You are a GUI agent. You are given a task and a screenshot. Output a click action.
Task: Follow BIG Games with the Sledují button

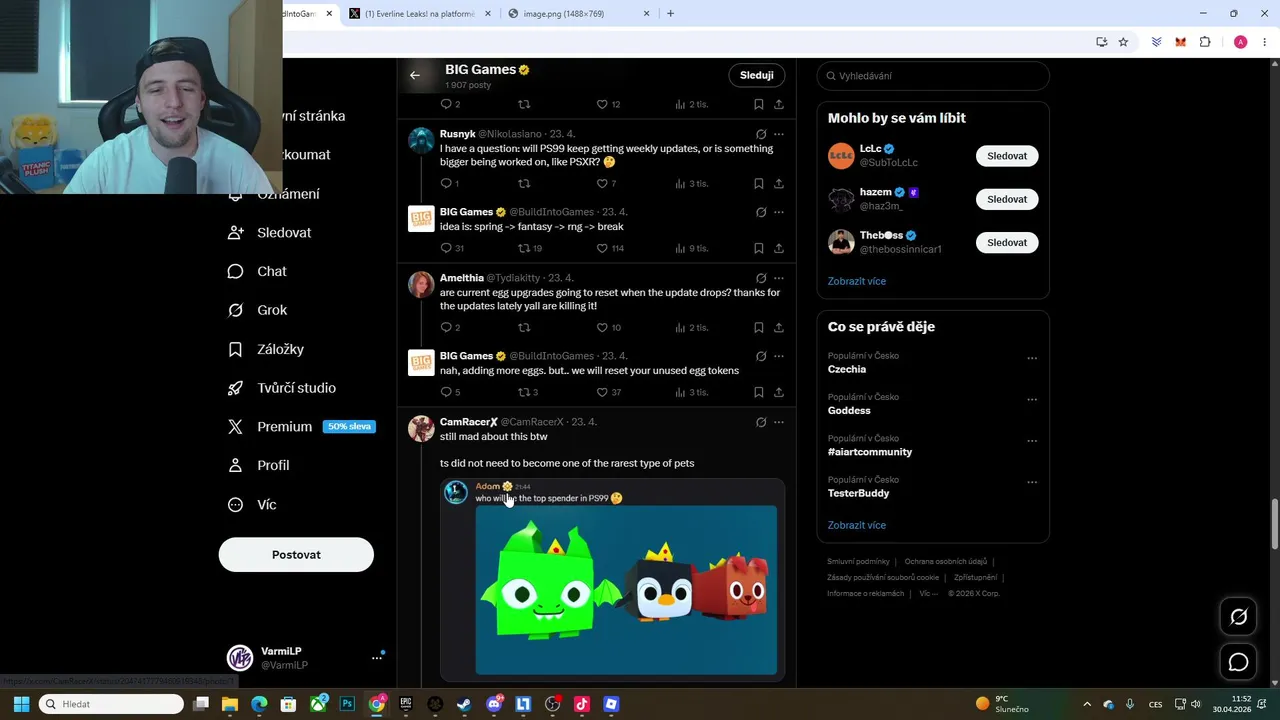pyautogui.click(x=757, y=75)
